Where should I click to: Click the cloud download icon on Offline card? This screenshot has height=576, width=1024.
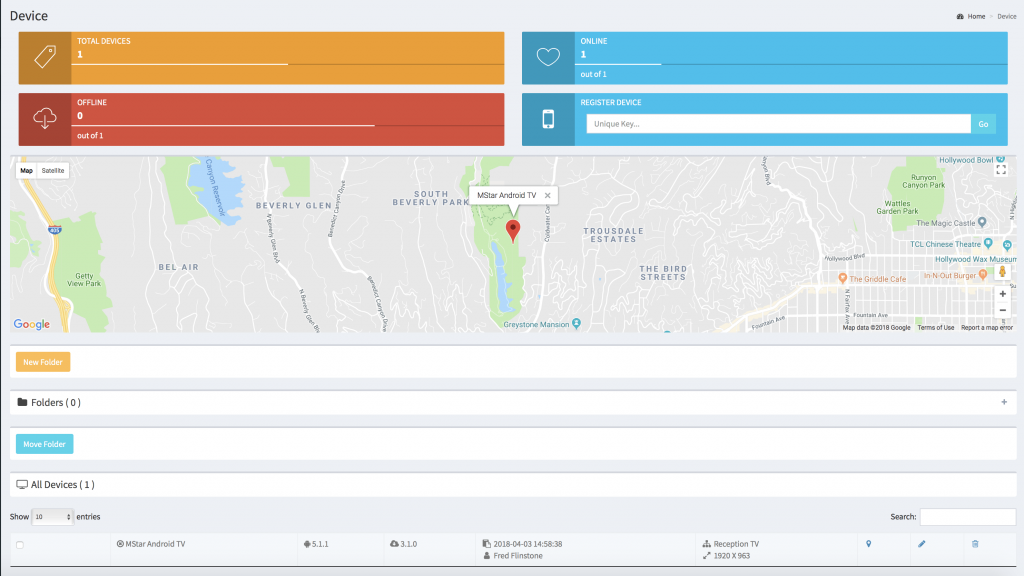(x=45, y=118)
